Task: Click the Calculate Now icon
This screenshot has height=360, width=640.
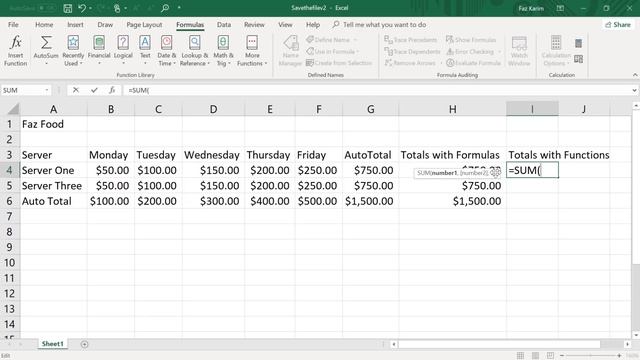Action: click(x=578, y=43)
